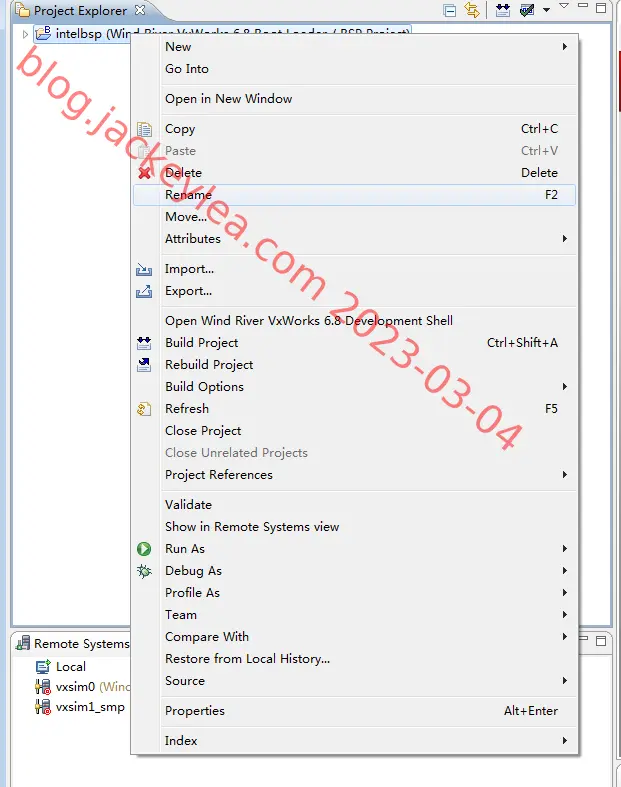Click the vxsim0 target icon

[x=43, y=687]
